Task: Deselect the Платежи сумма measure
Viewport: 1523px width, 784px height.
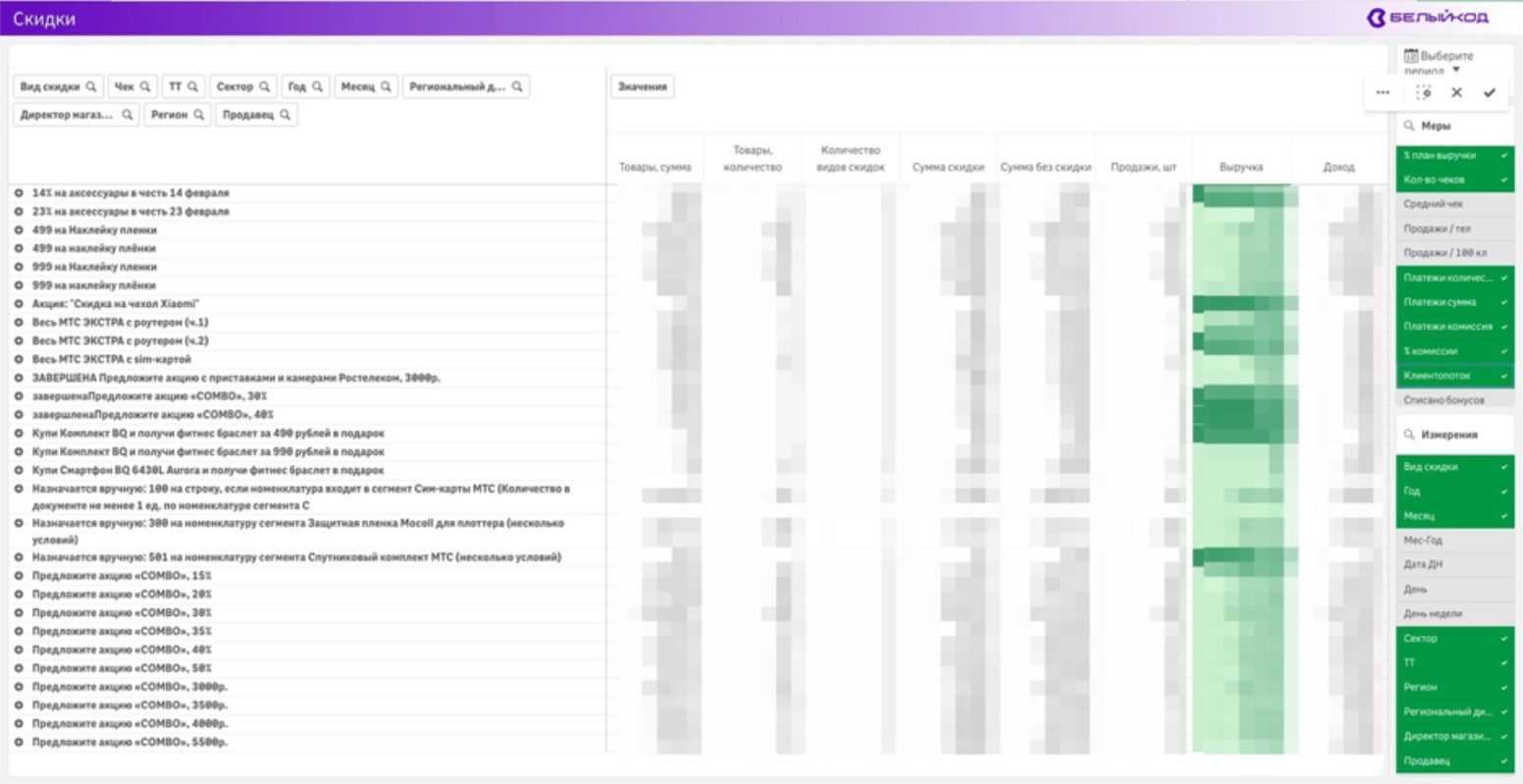Action: pos(1455,302)
